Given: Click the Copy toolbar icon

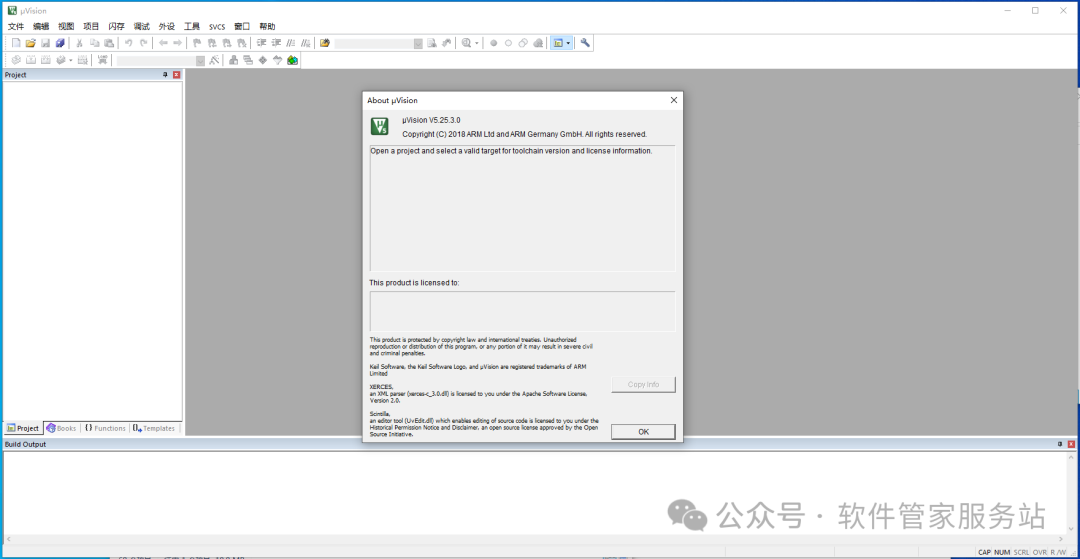Looking at the screenshot, I should coord(94,43).
